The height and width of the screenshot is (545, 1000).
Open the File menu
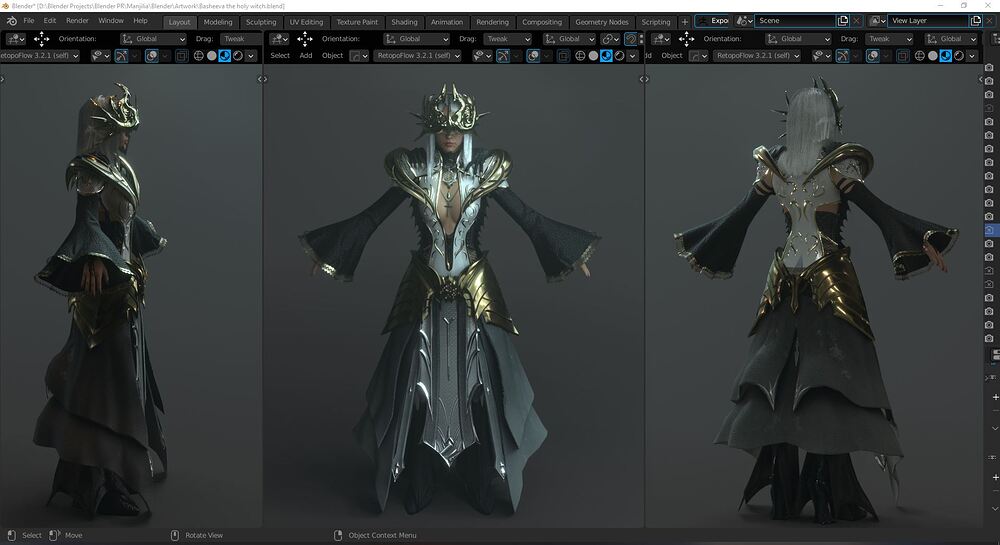[x=29, y=20]
